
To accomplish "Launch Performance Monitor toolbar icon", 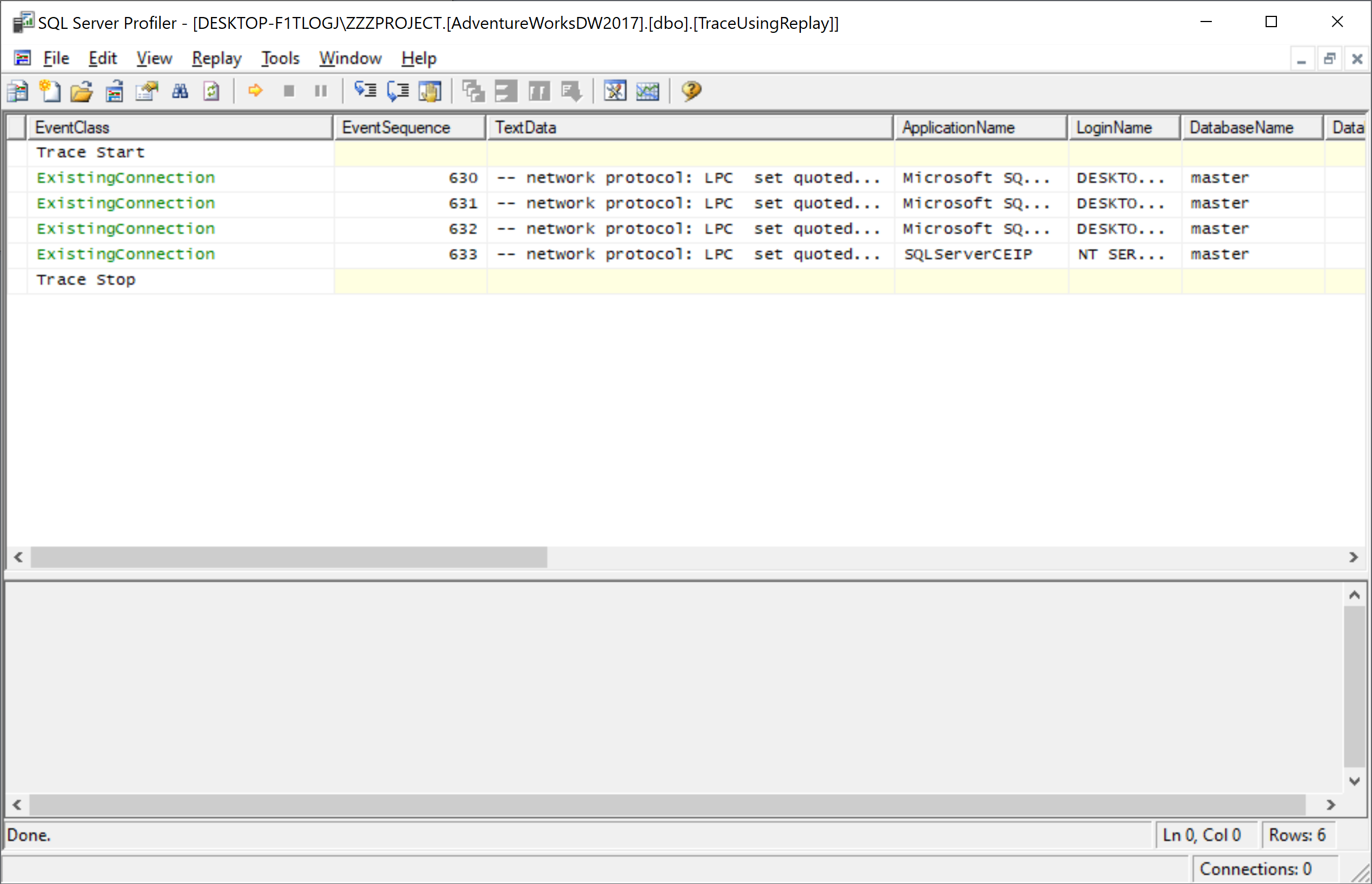I will click(x=648, y=91).
